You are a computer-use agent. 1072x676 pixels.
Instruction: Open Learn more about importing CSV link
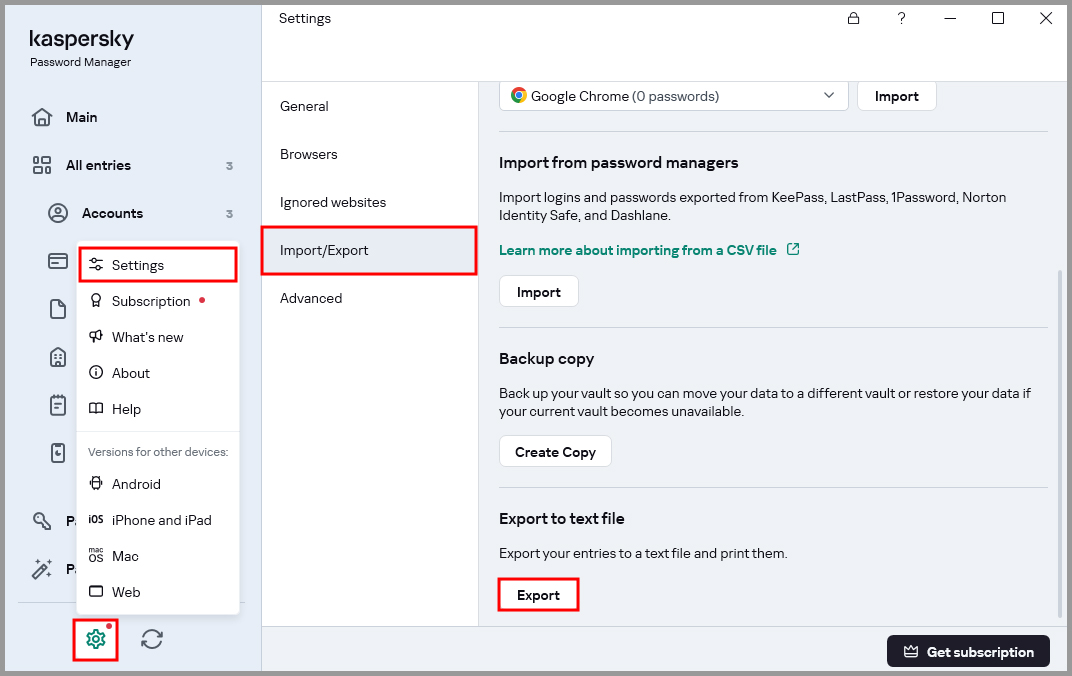point(637,250)
